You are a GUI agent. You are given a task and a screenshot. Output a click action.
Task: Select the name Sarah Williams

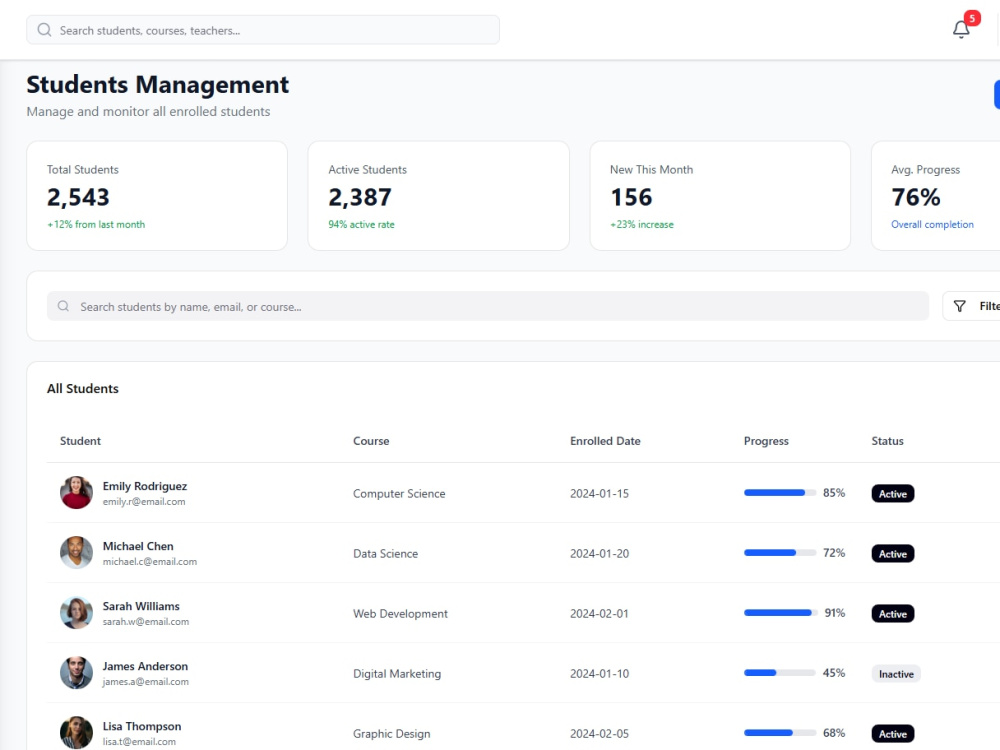pyautogui.click(x=141, y=606)
